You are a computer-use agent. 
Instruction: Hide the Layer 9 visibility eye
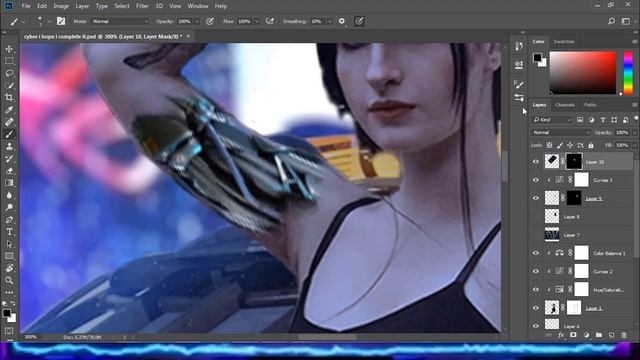536,198
